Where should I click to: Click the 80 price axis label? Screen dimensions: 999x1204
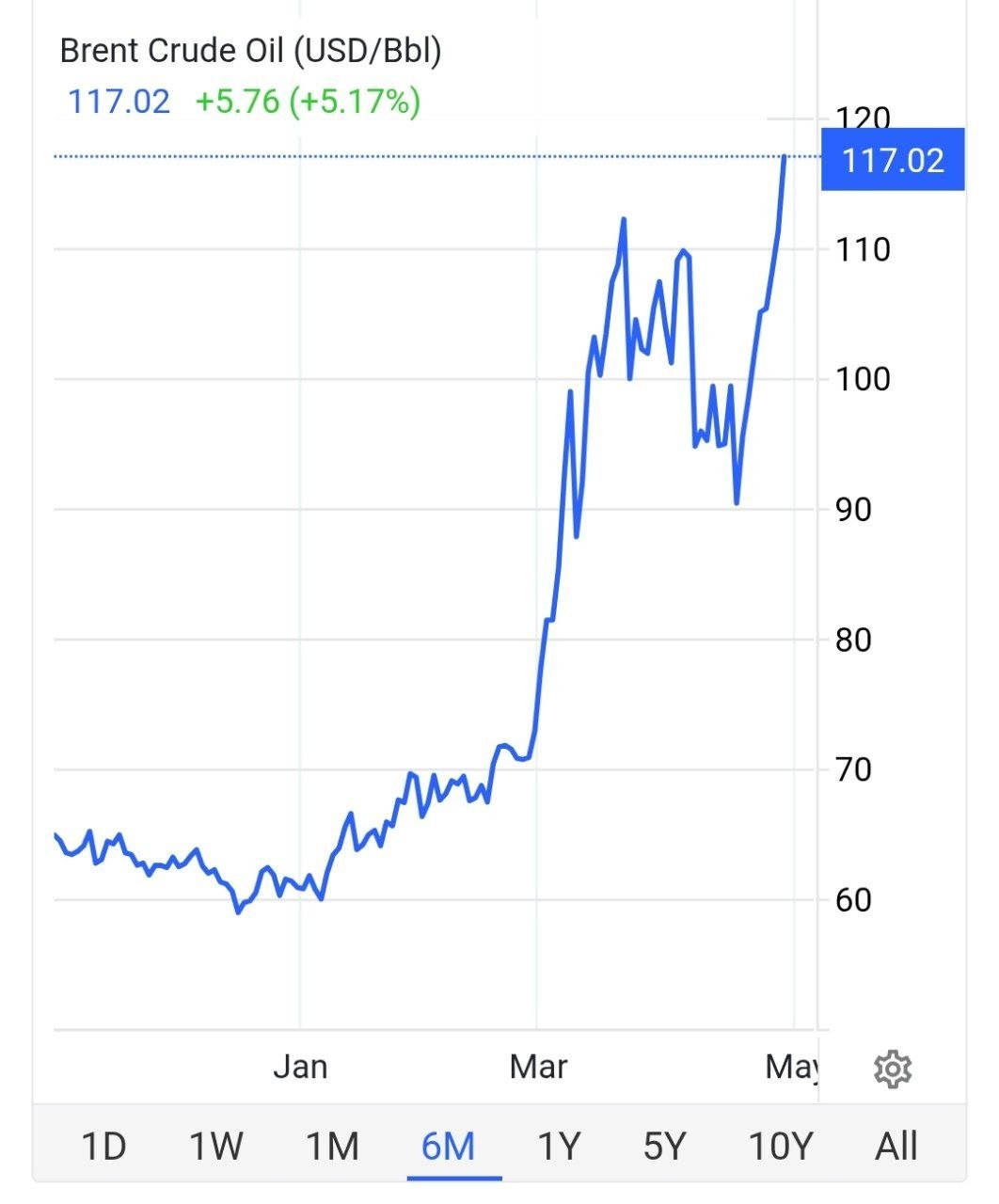(x=853, y=641)
